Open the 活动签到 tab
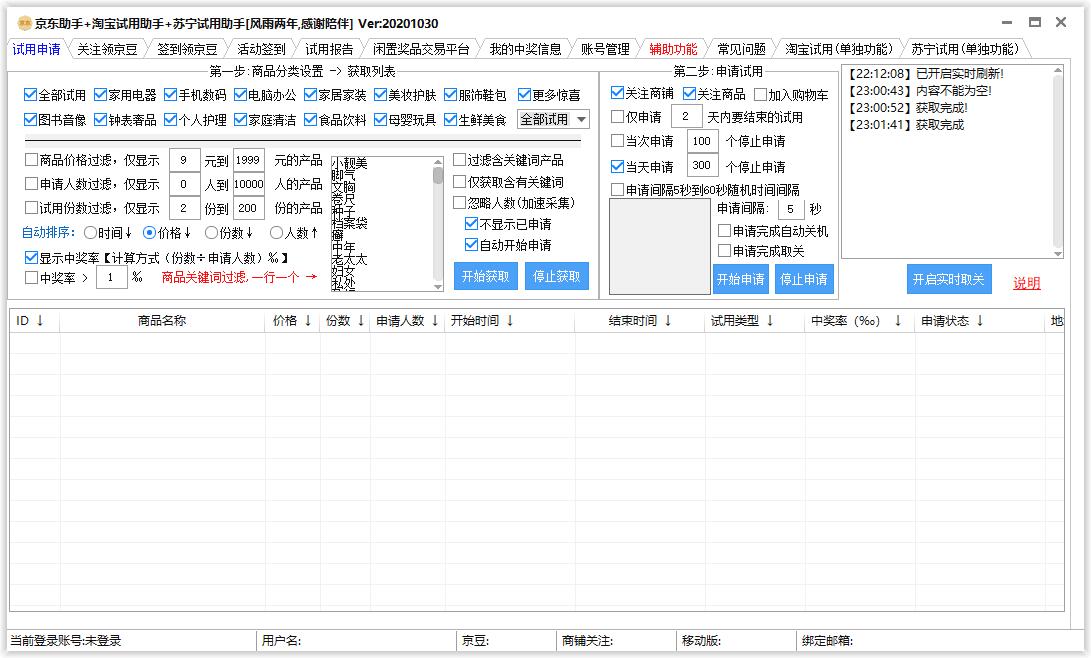 pyautogui.click(x=261, y=49)
